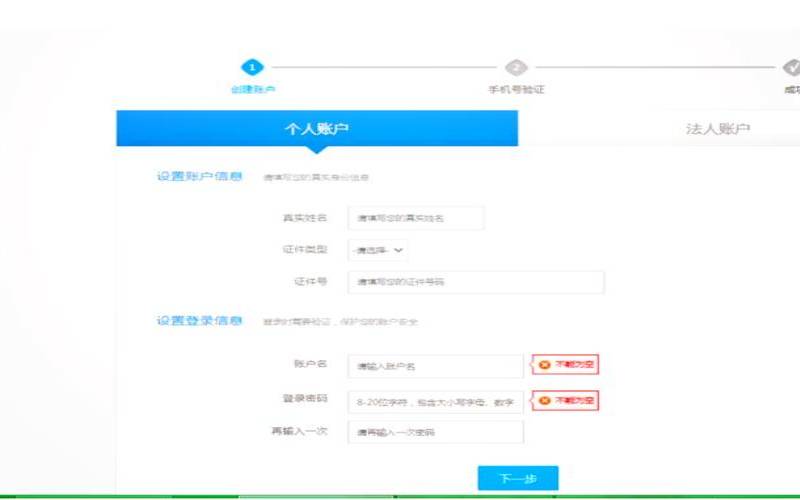The width and height of the screenshot is (800, 500).
Task: Focus the 登录密码 input field
Action: click(x=436, y=402)
